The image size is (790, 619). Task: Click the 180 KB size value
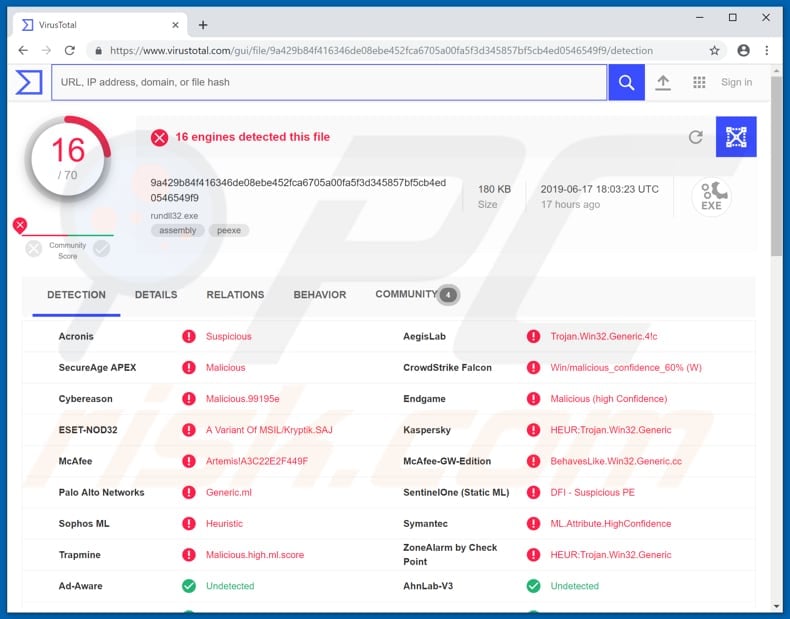pos(494,189)
